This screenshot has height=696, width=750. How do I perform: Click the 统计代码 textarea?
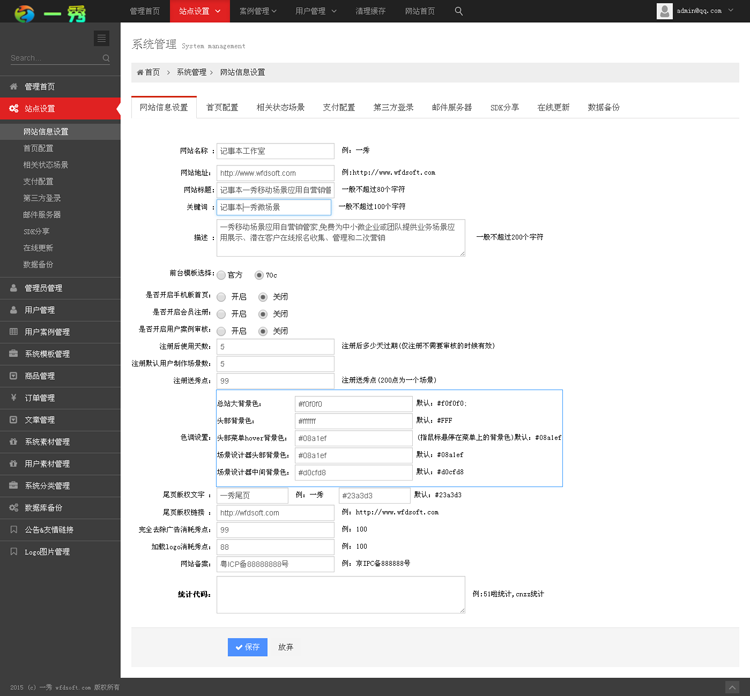[341, 595]
